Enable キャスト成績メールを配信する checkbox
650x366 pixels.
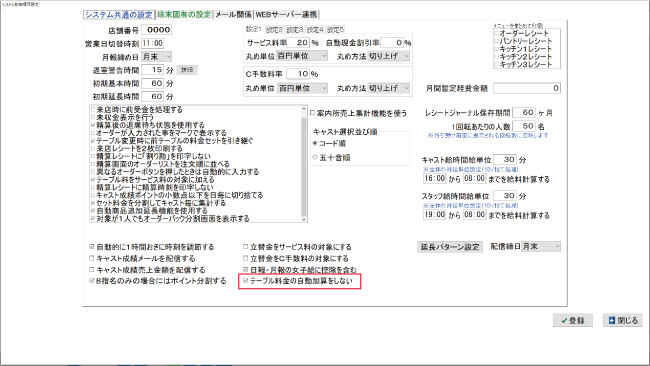pos(92,258)
